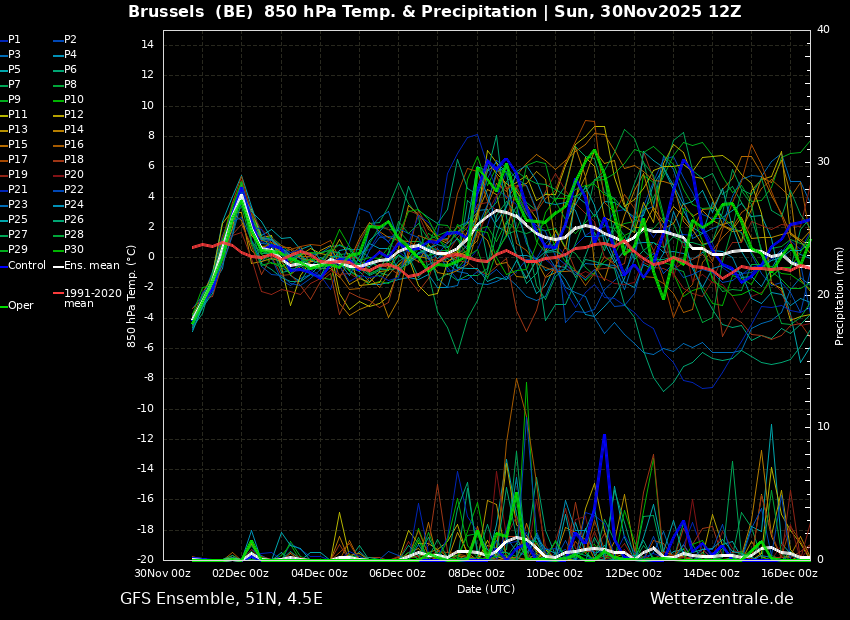
Task: Select the P16 legend entry
Action: (73, 145)
